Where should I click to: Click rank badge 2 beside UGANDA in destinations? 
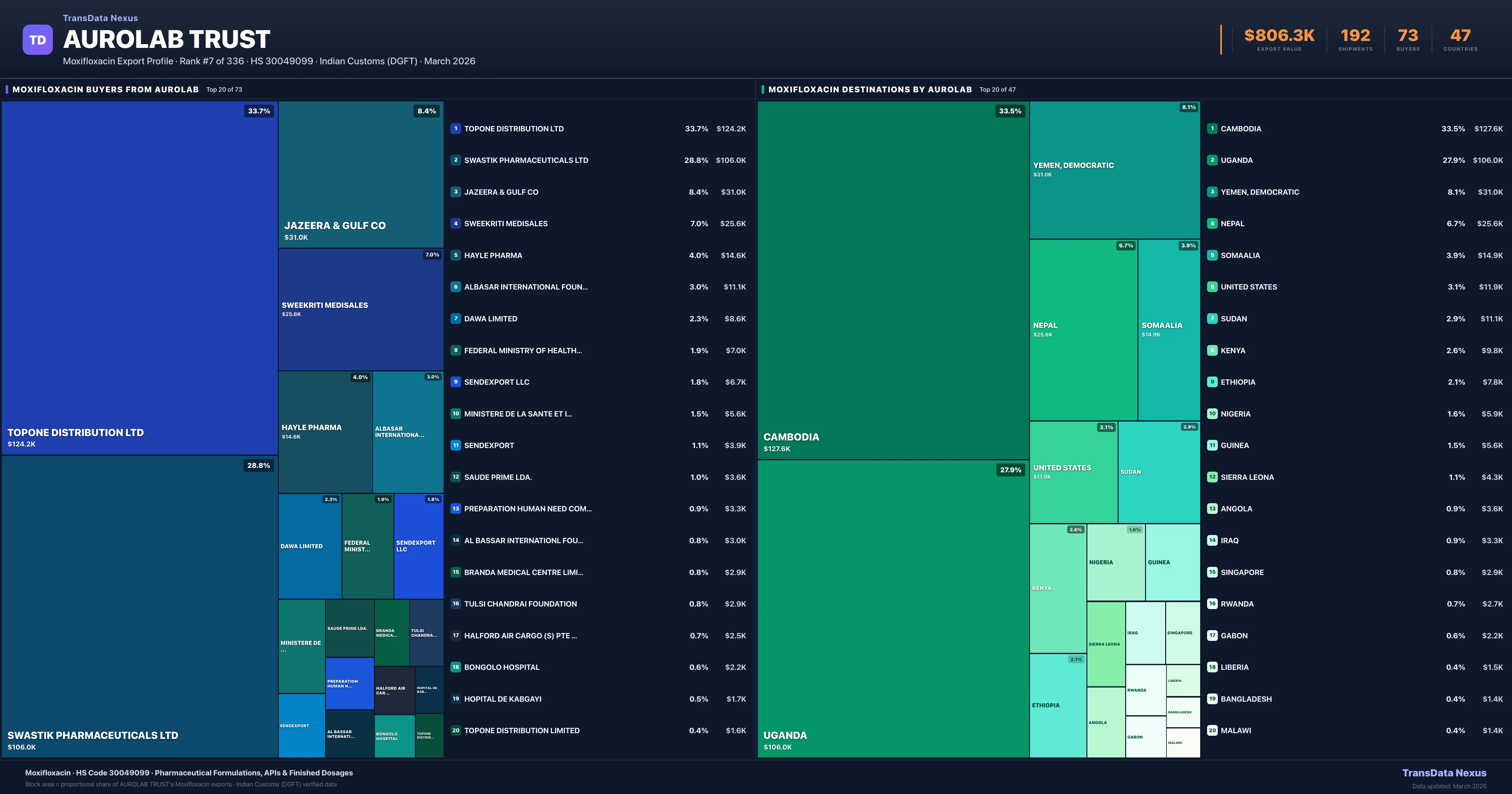1212,160
